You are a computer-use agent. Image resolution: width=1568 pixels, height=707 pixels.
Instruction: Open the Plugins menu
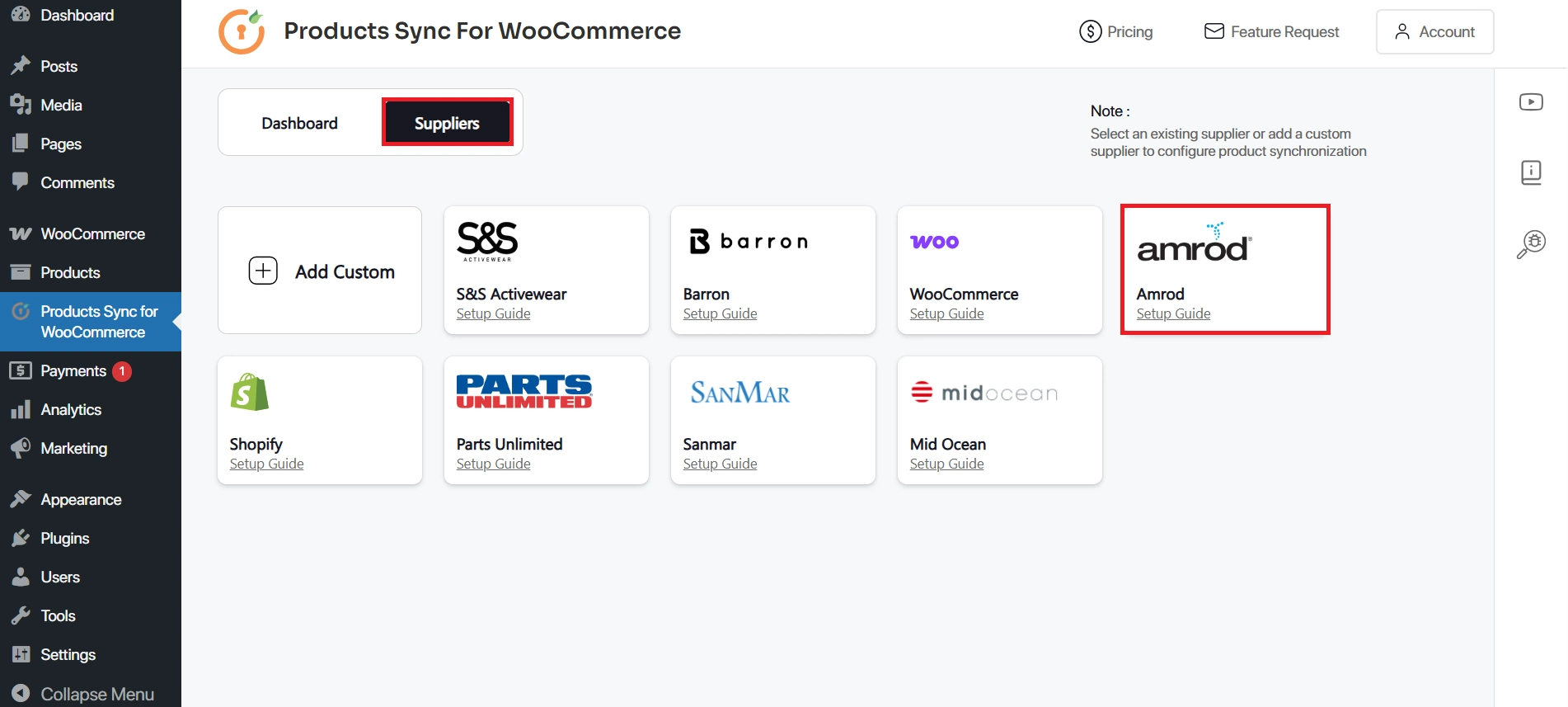click(x=64, y=537)
